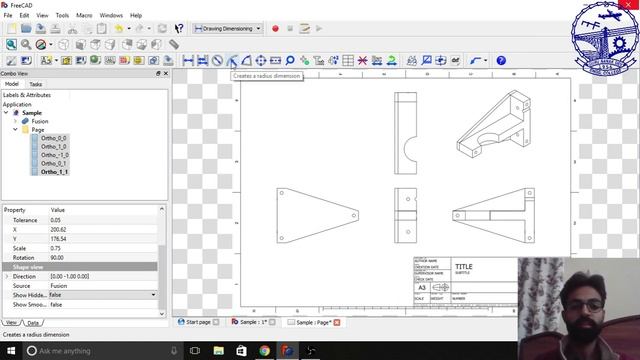640x360 pixels.
Task: Click the Measure distance ruler icon
Action: click(x=174, y=44)
